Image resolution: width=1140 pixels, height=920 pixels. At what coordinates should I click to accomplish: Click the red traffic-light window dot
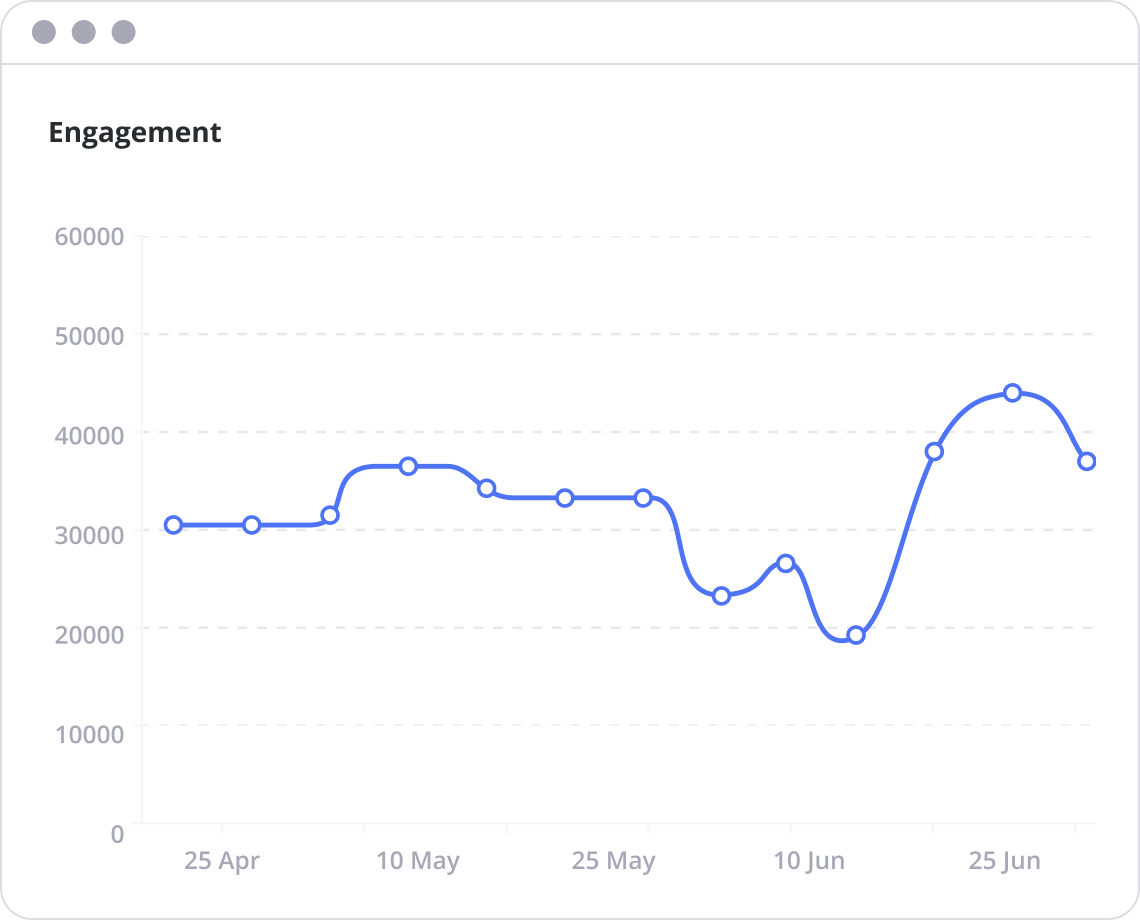click(x=42, y=31)
